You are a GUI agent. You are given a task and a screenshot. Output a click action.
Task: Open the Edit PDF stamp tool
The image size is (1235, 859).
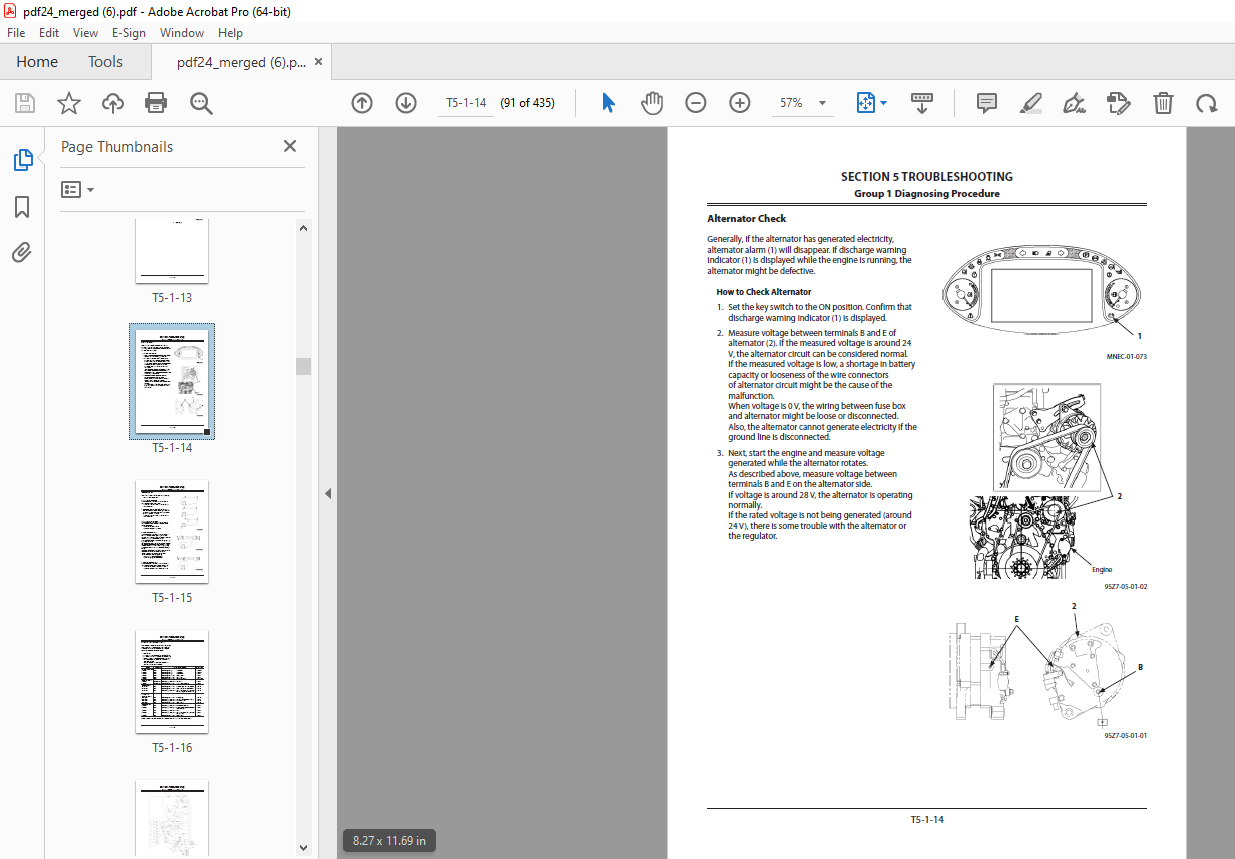coord(1118,103)
